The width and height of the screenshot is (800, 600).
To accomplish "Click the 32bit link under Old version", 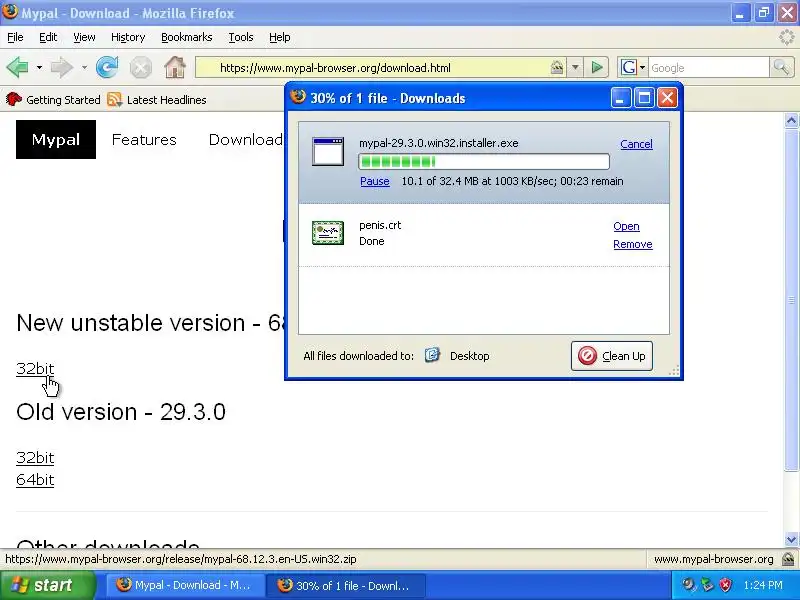I will pos(35,458).
